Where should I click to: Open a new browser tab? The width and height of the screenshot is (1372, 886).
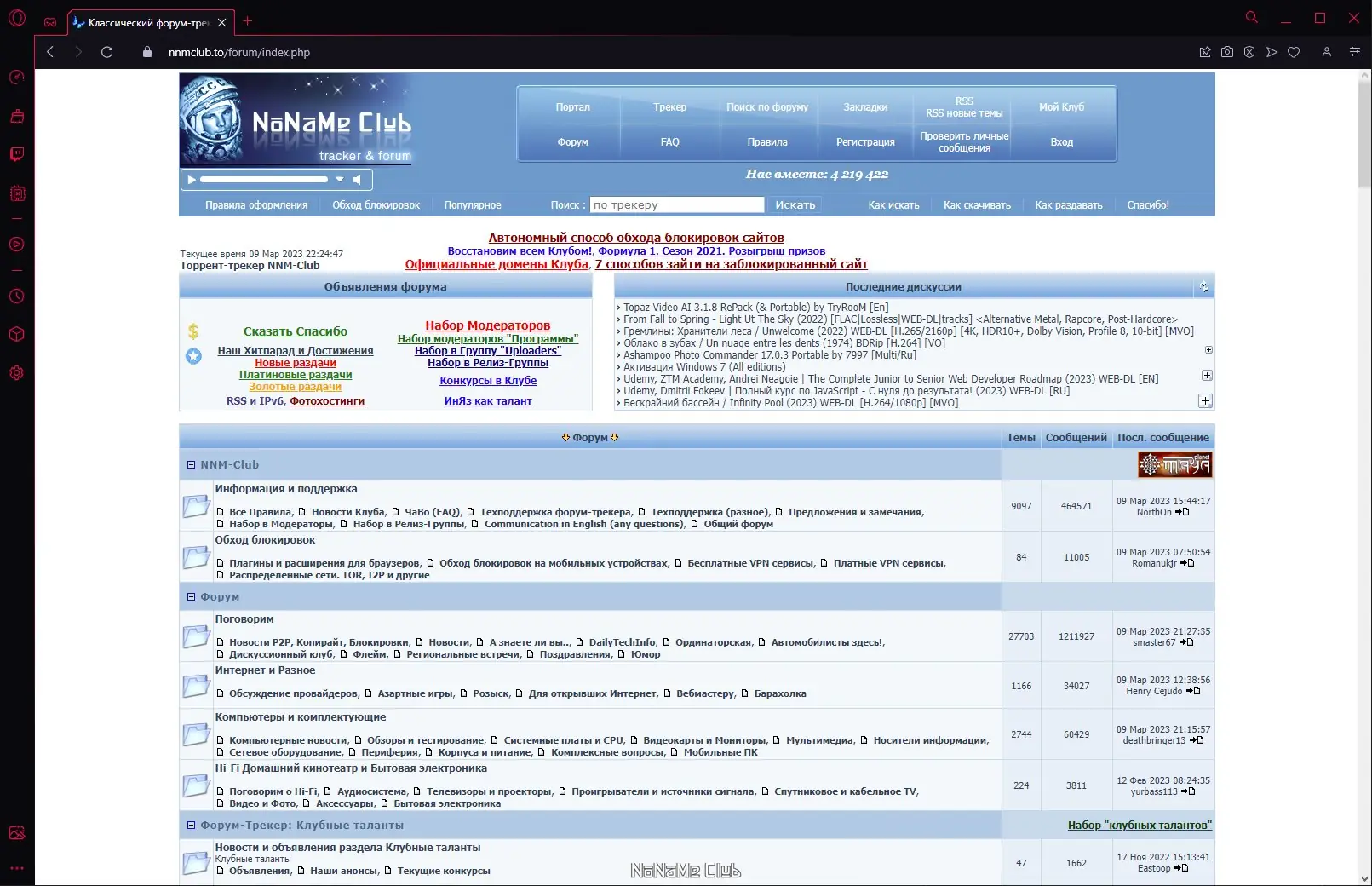click(248, 21)
